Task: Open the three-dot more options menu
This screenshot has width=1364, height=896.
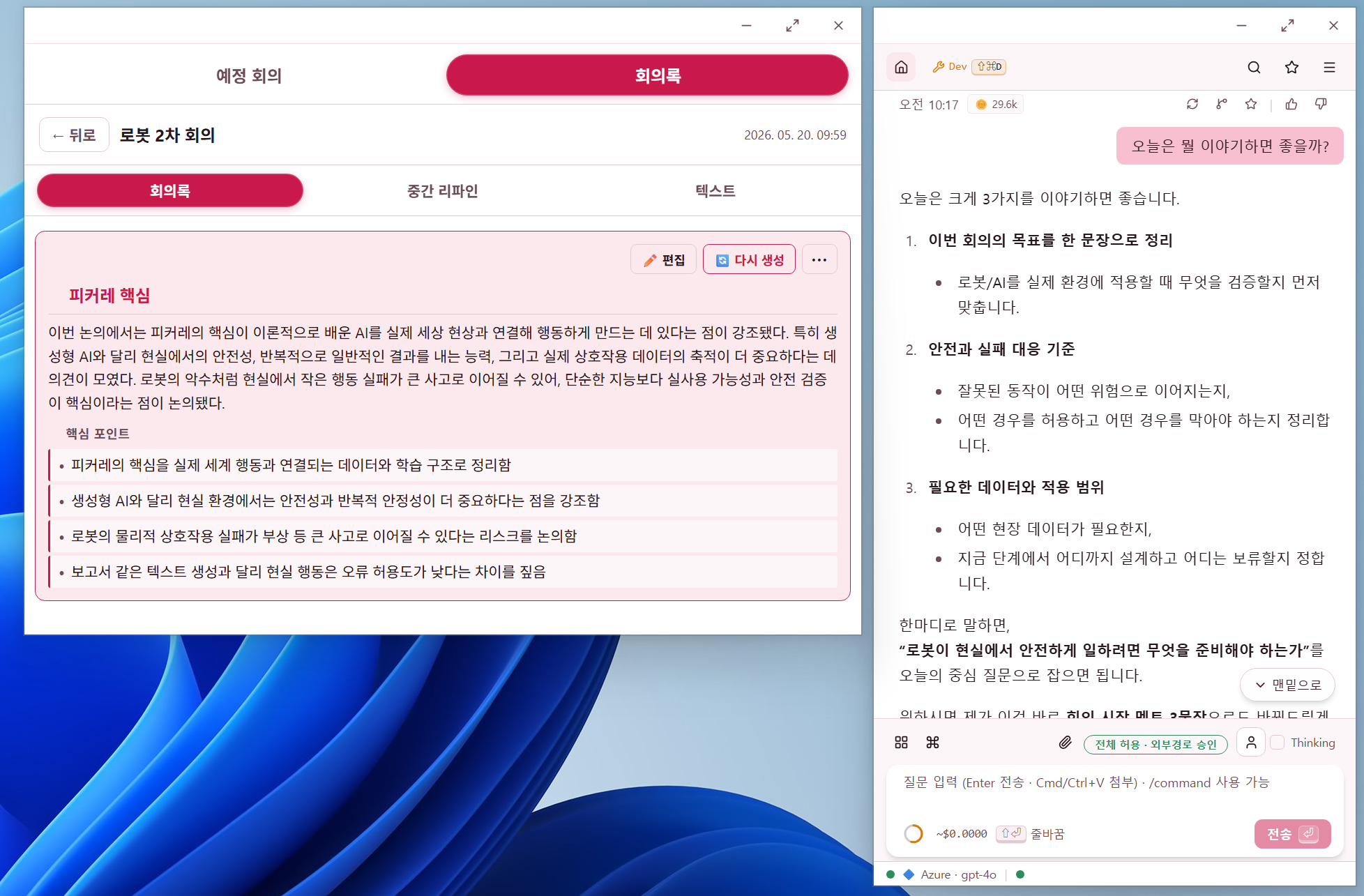Action: coord(819,260)
